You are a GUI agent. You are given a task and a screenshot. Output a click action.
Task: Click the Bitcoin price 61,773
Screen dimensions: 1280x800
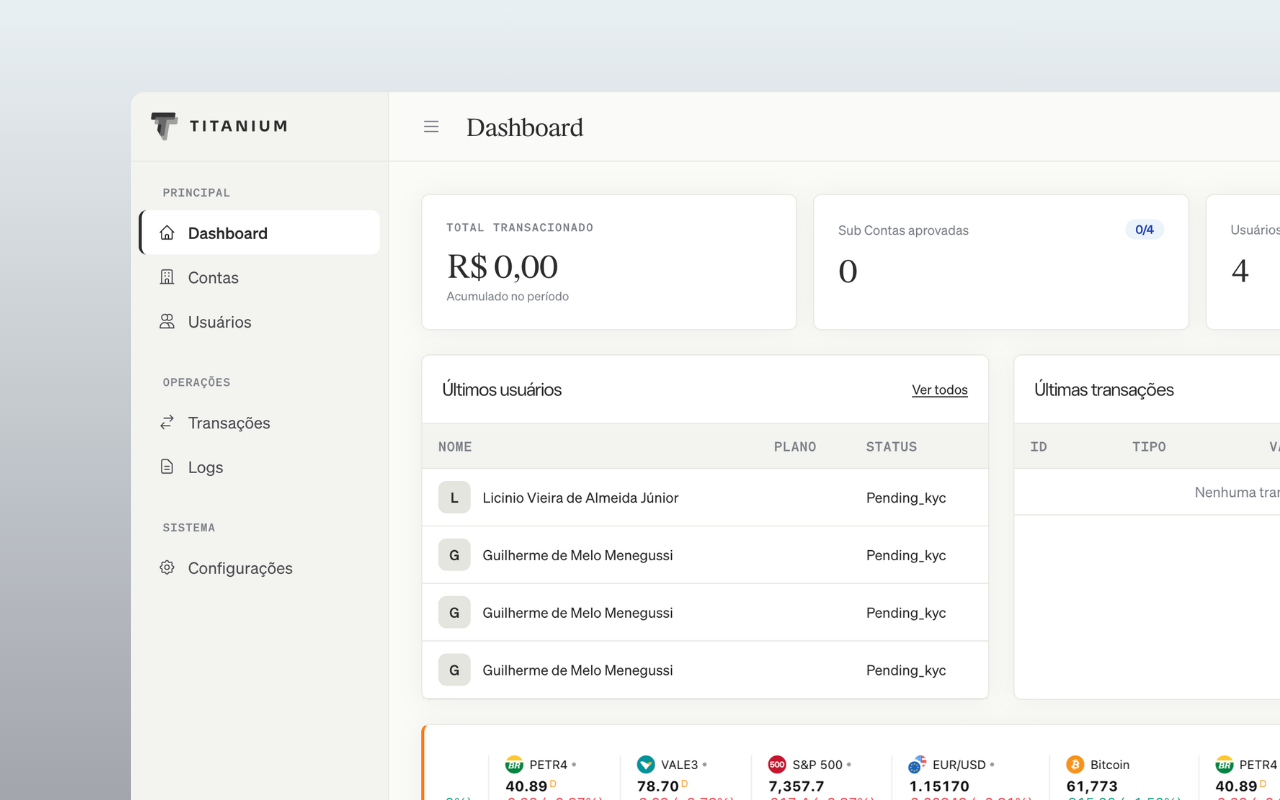1092,786
